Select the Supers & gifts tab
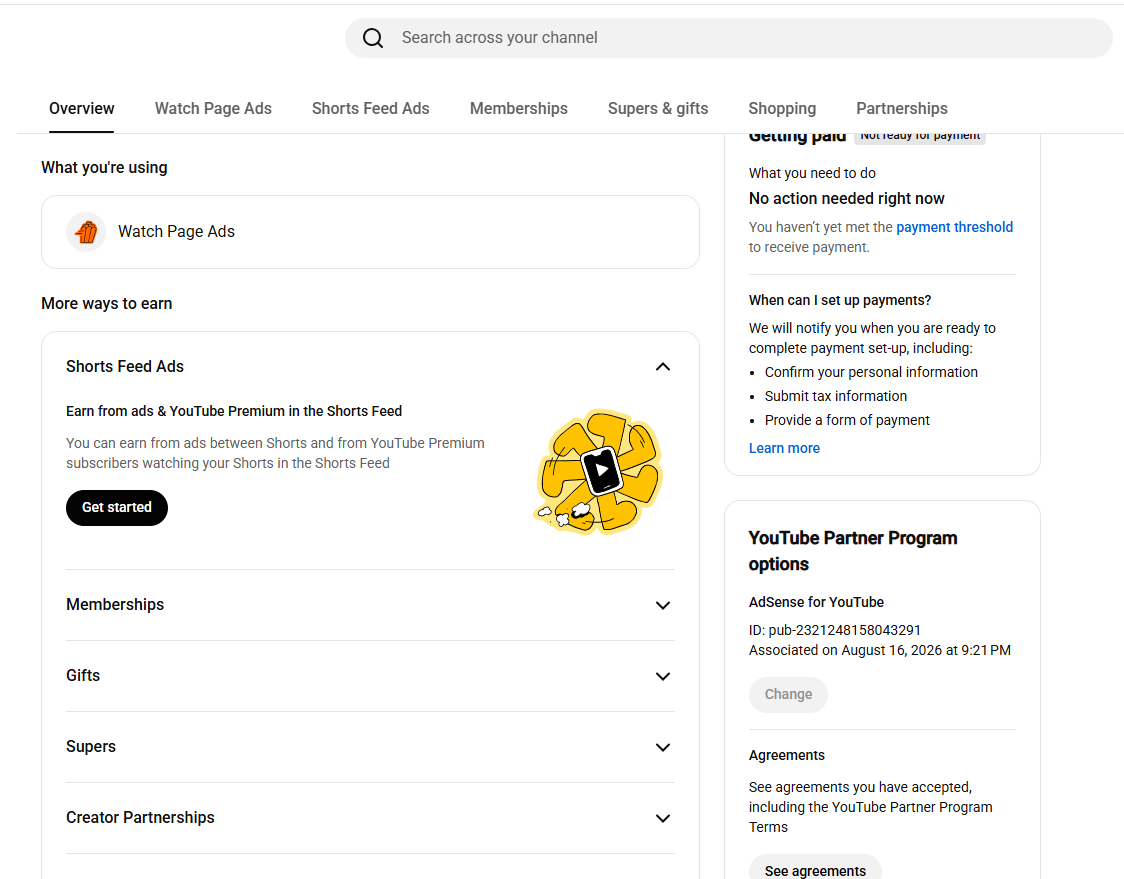The image size is (1124, 879). click(x=658, y=108)
